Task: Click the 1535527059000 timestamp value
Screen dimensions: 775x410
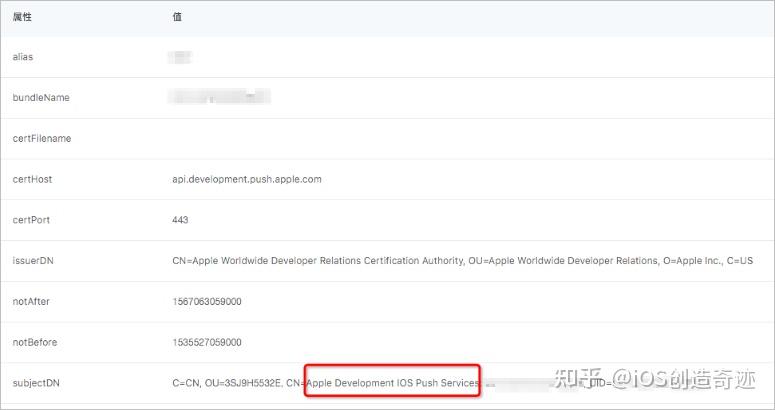Action: coord(207,342)
